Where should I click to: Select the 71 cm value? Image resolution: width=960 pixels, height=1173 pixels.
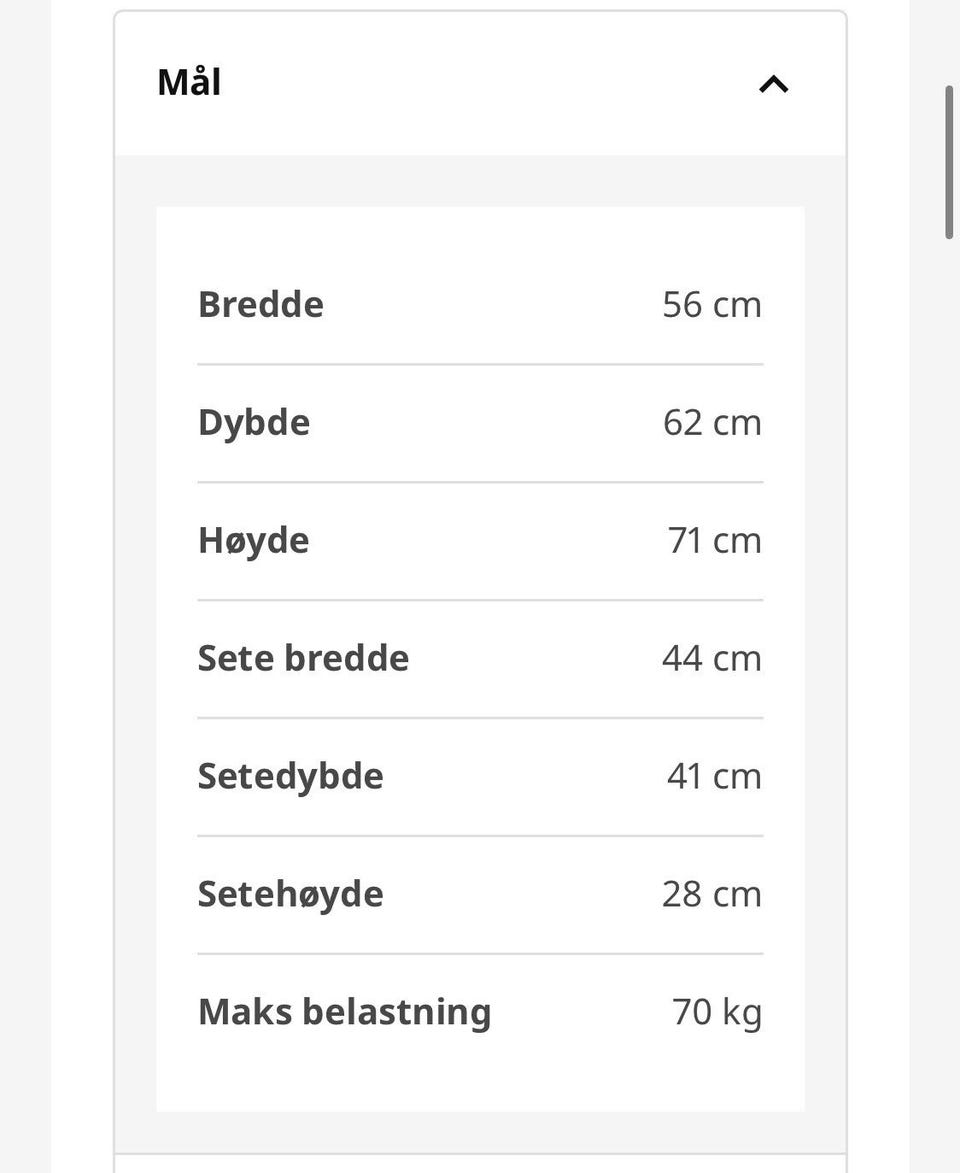715,540
